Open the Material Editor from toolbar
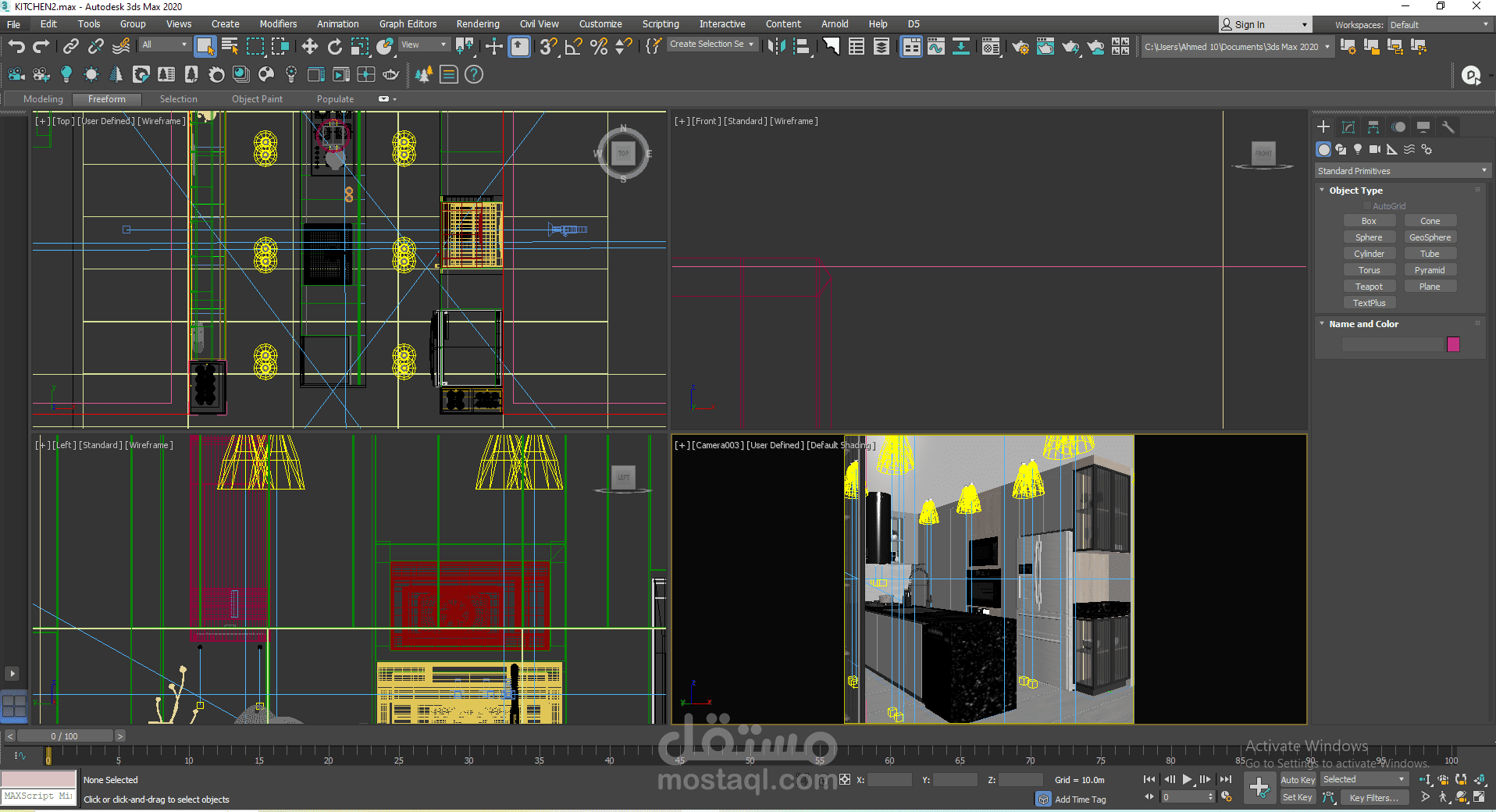Viewport: 1496px width, 812px height. [x=991, y=48]
